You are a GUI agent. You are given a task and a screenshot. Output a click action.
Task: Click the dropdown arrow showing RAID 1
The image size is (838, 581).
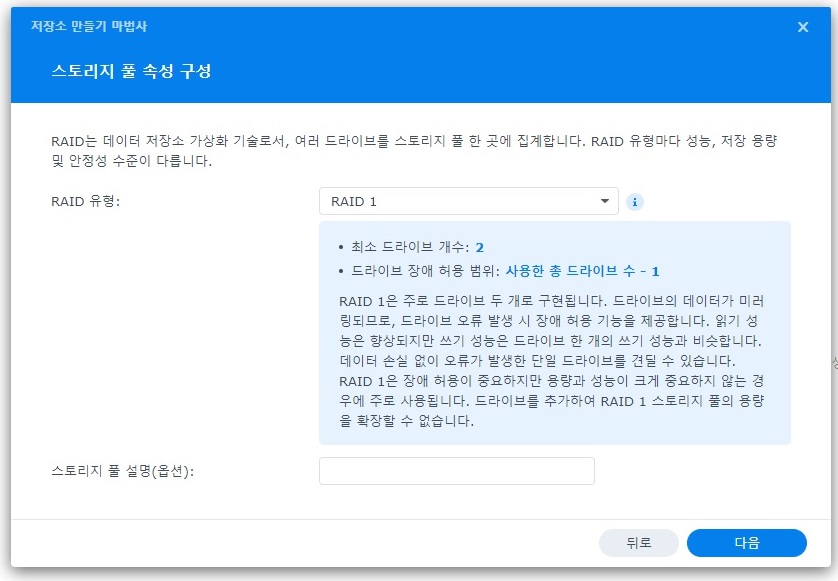(604, 201)
